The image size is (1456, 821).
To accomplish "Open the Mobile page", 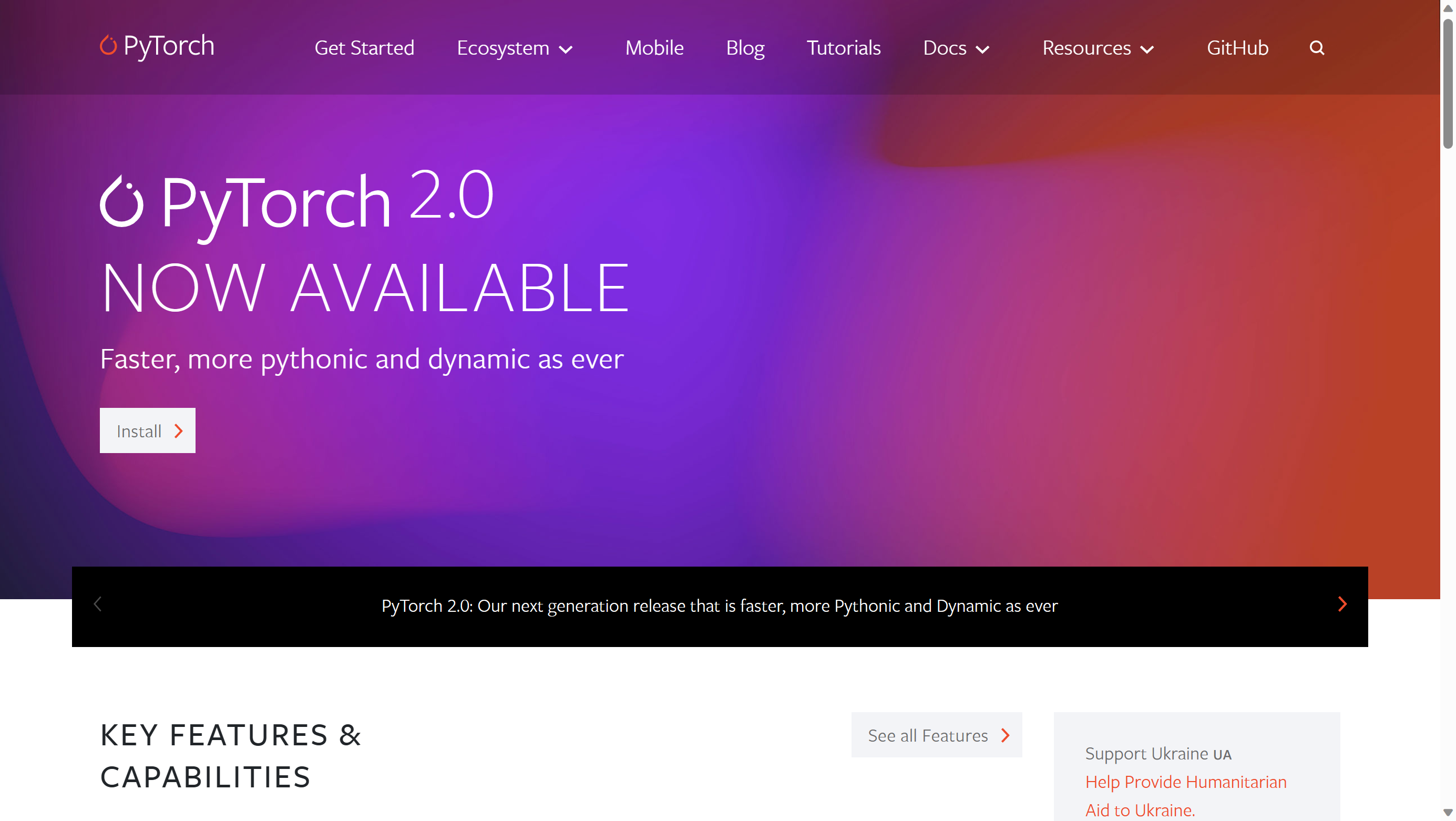I will [654, 48].
